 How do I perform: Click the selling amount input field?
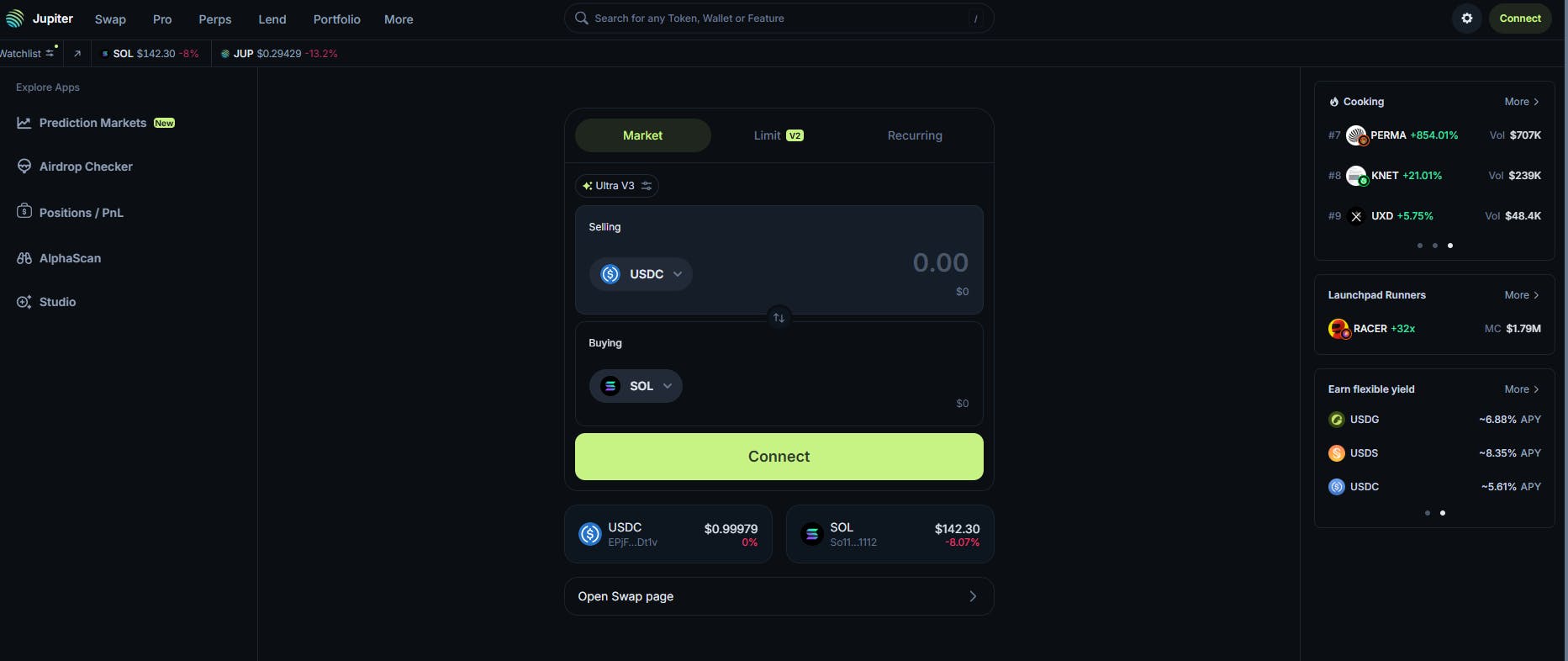(x=874, y=263)
